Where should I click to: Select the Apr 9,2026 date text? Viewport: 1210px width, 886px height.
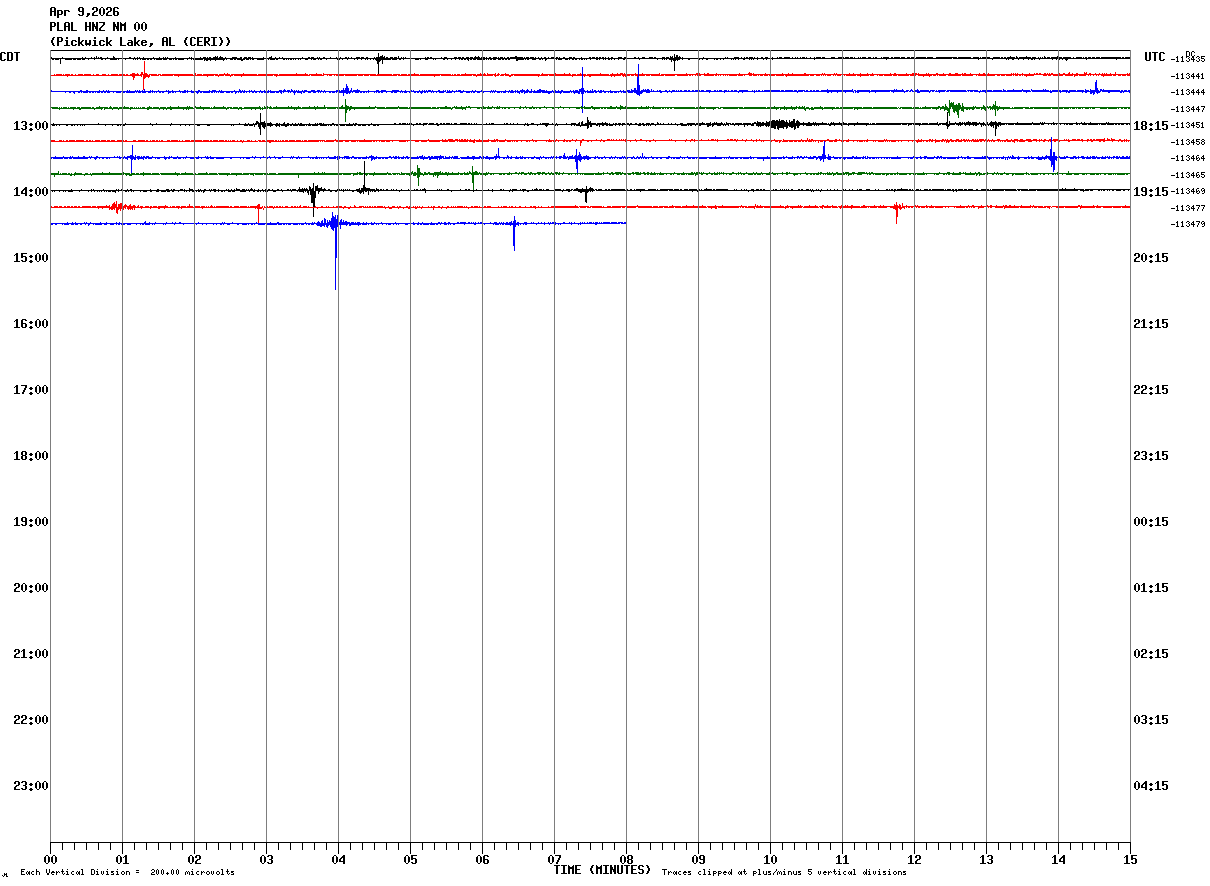[84, 12]
